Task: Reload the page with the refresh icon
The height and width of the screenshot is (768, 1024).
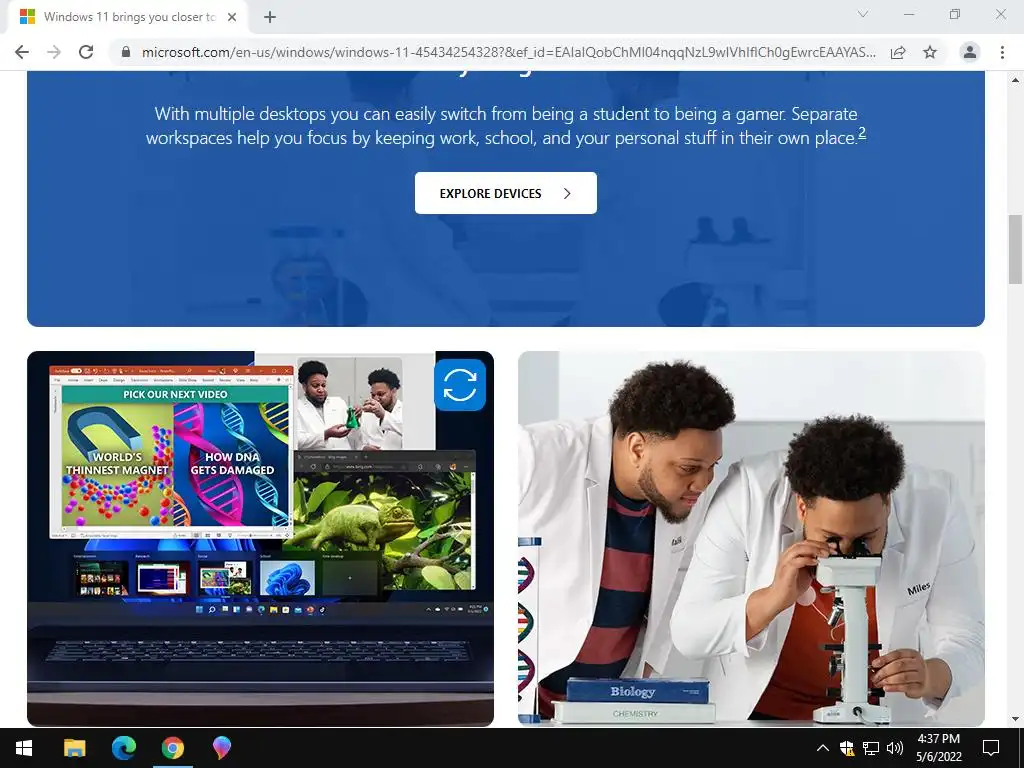Action: 86,52
